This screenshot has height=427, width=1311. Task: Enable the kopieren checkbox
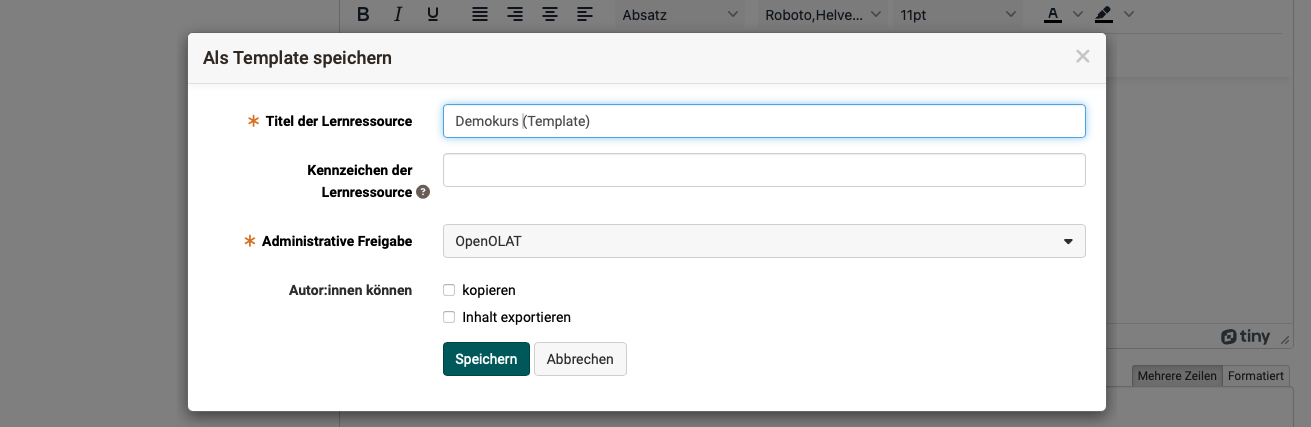tap(449, 290)
